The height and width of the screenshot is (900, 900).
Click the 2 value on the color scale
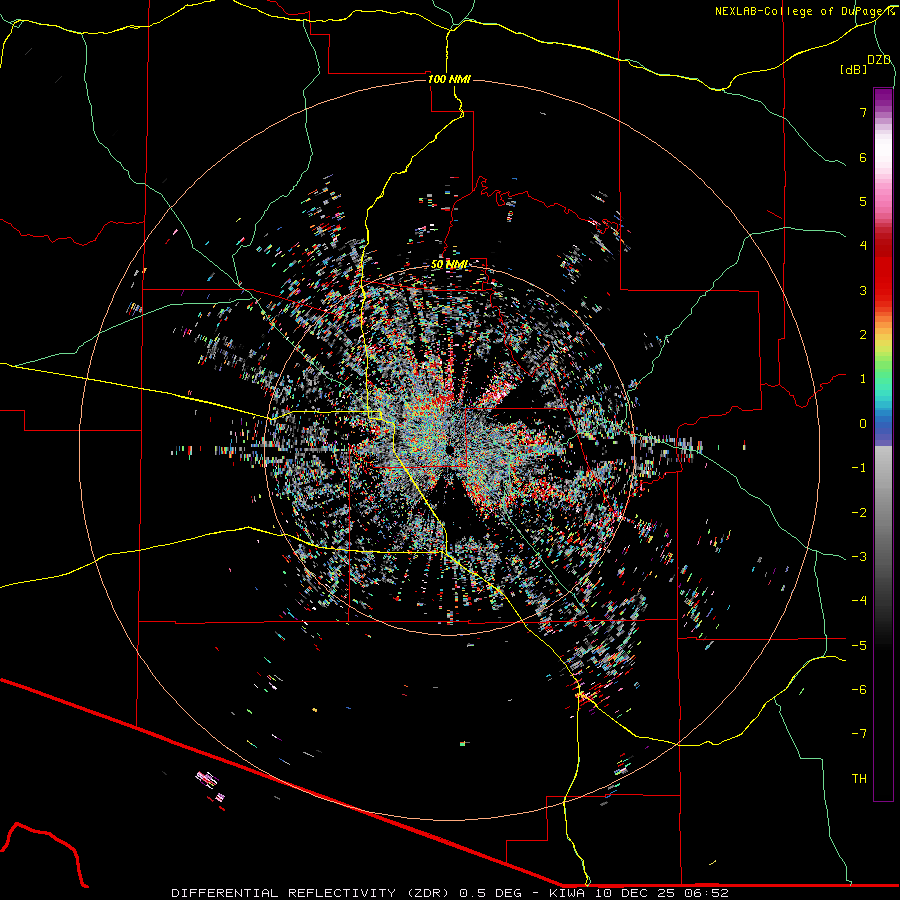tap(863, 335)
